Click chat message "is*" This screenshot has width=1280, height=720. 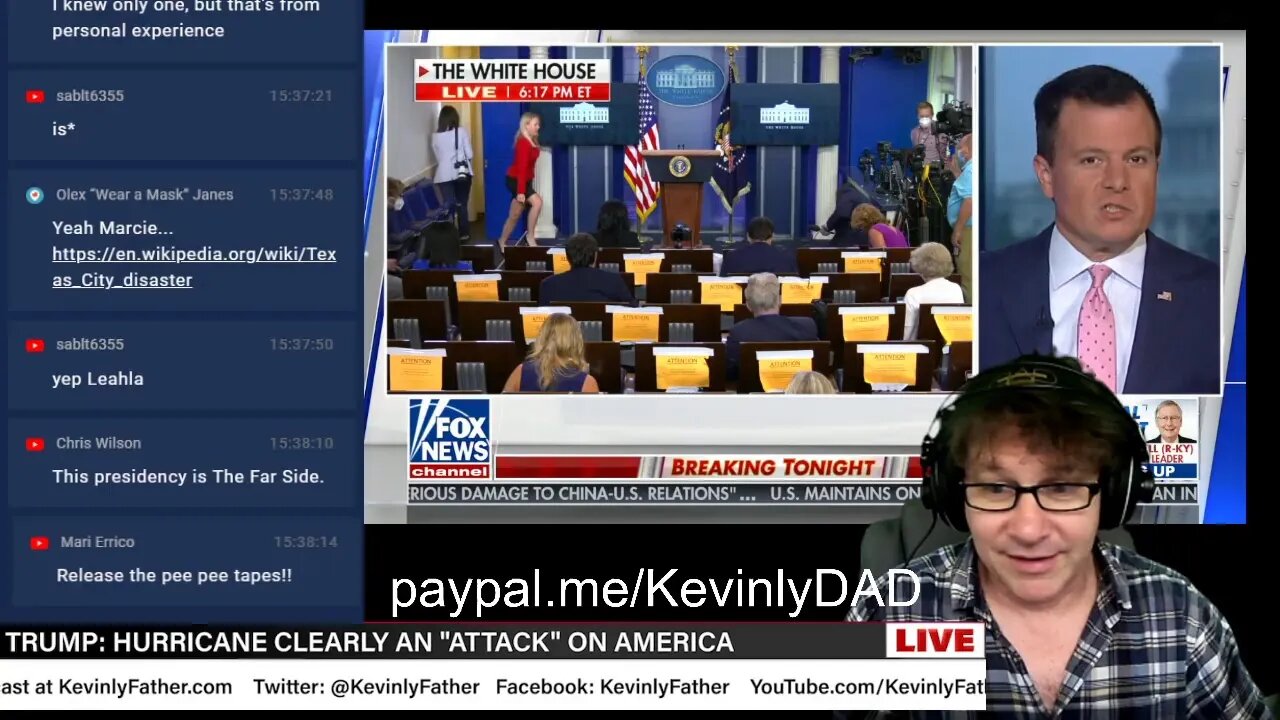[x=64, y=129]
